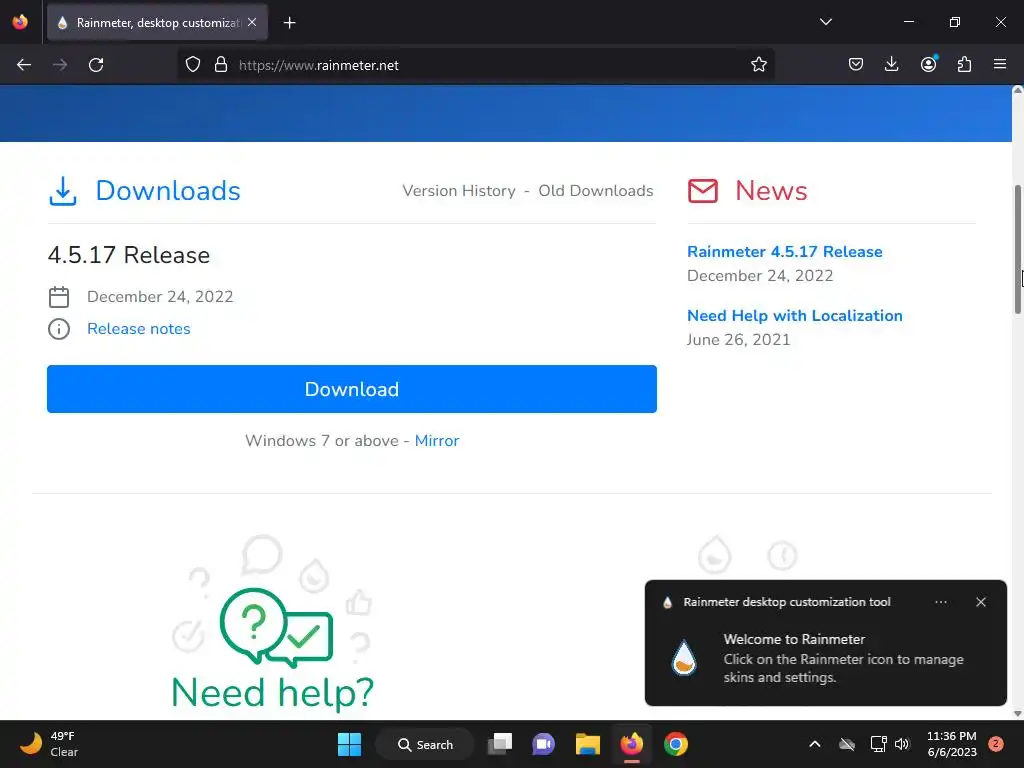The image size is (1024, 768).
Task: Open the Version History link
Action: click(458, 191)
